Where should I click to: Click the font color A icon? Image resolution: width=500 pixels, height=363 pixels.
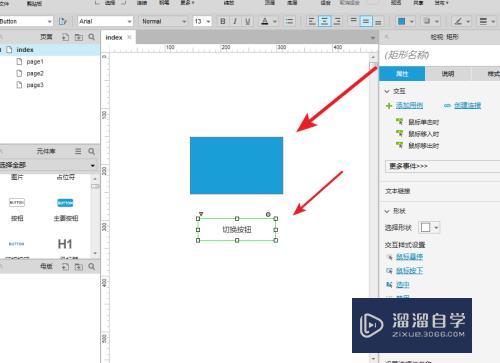[265, 21]
